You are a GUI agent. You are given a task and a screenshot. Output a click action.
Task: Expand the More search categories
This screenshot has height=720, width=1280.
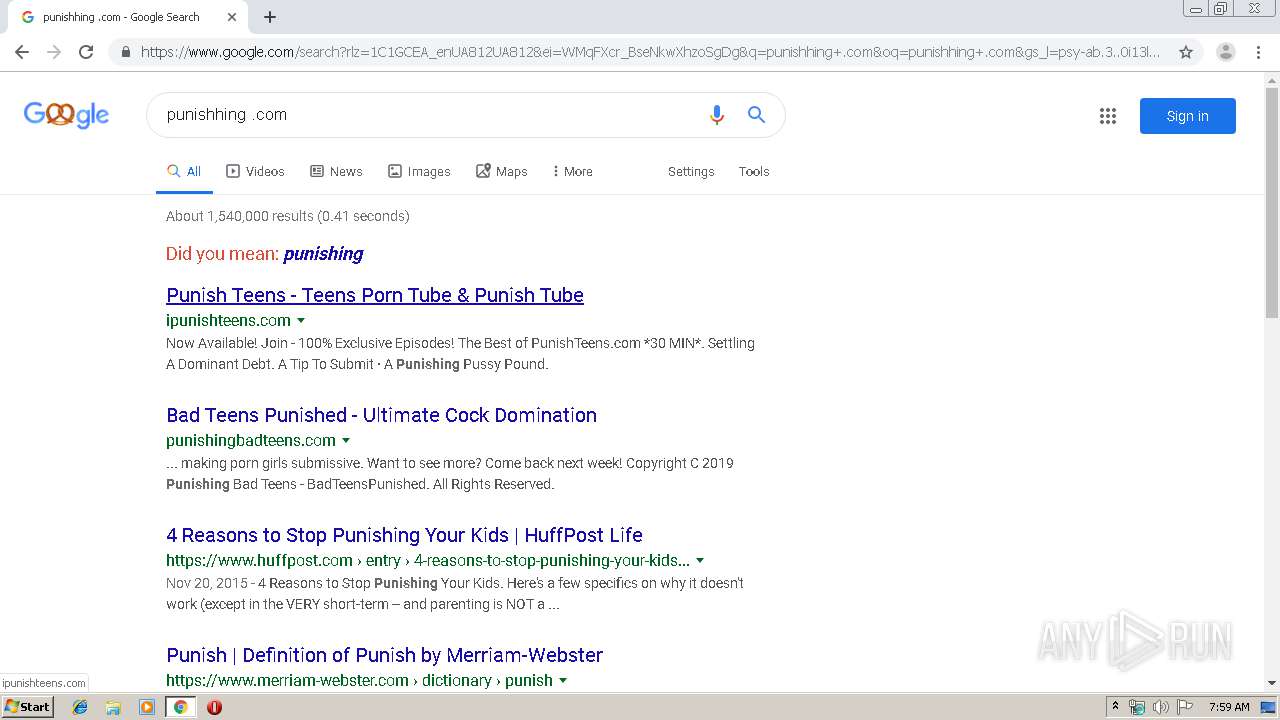click(x=572, y=171)
